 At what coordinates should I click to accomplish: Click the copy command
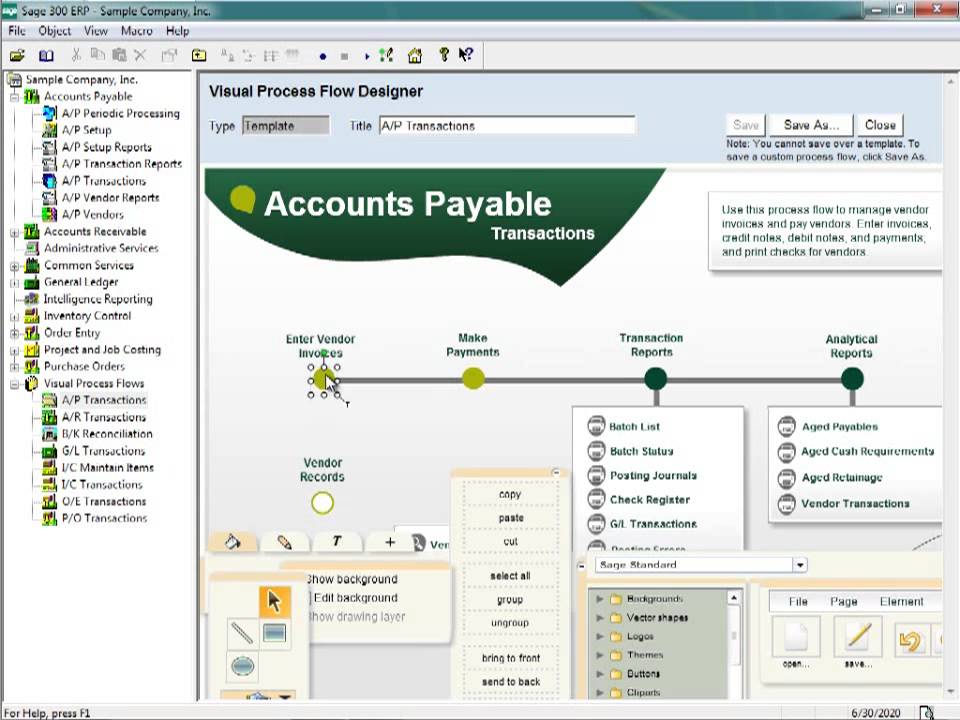point(510,494)
